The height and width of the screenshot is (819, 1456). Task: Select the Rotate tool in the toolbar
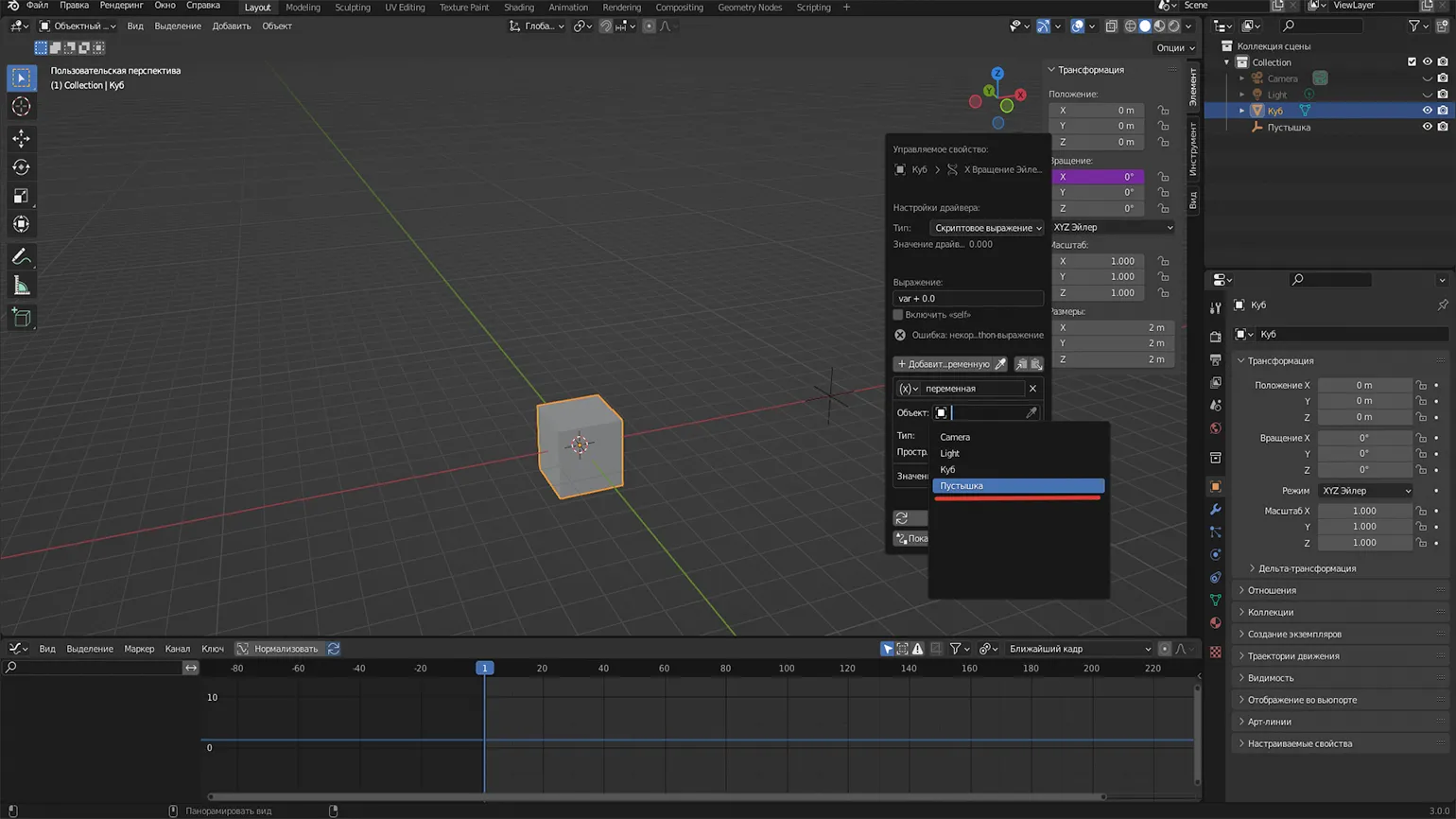click(21, 167)
